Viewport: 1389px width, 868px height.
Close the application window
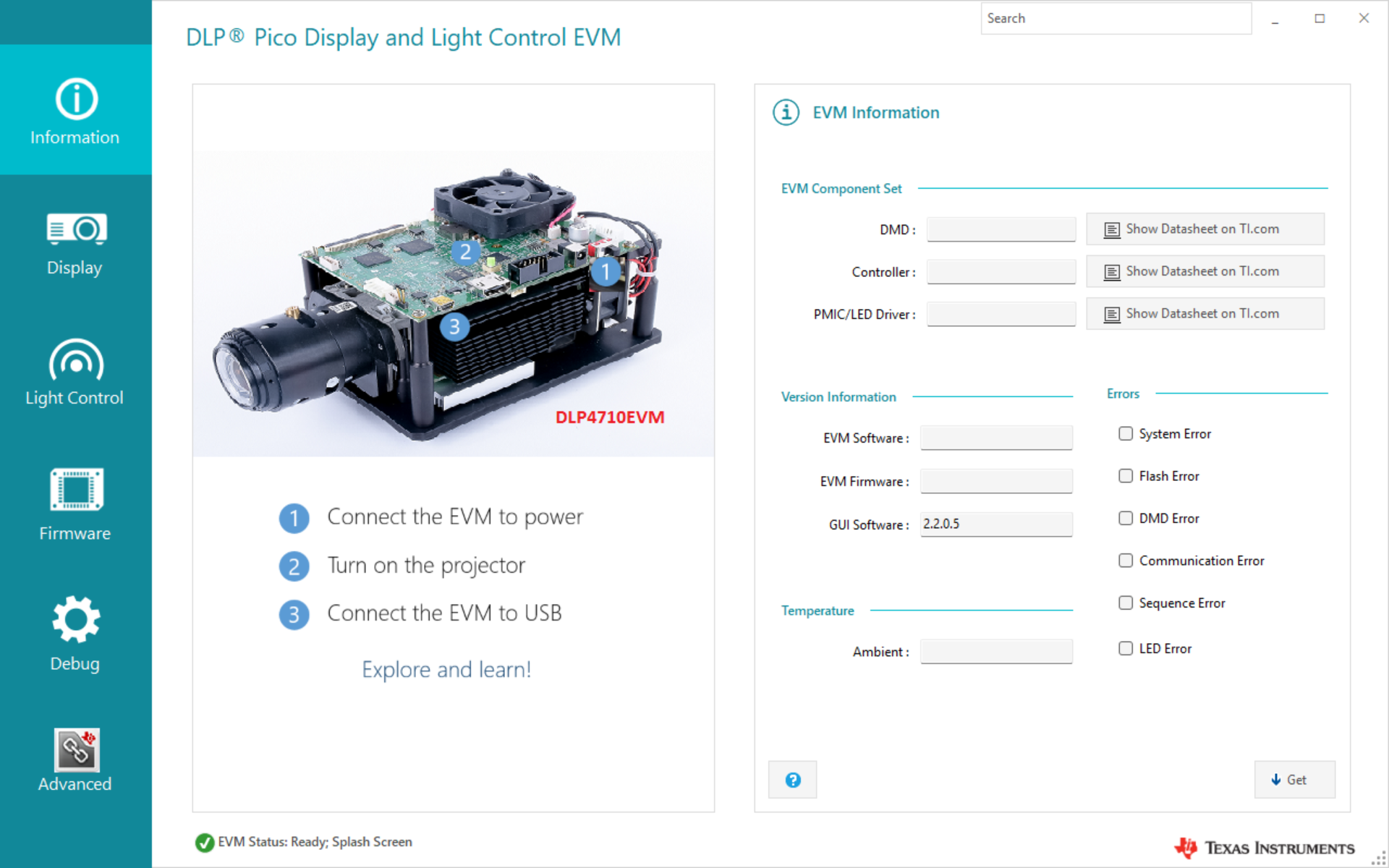pos(1364,19)
